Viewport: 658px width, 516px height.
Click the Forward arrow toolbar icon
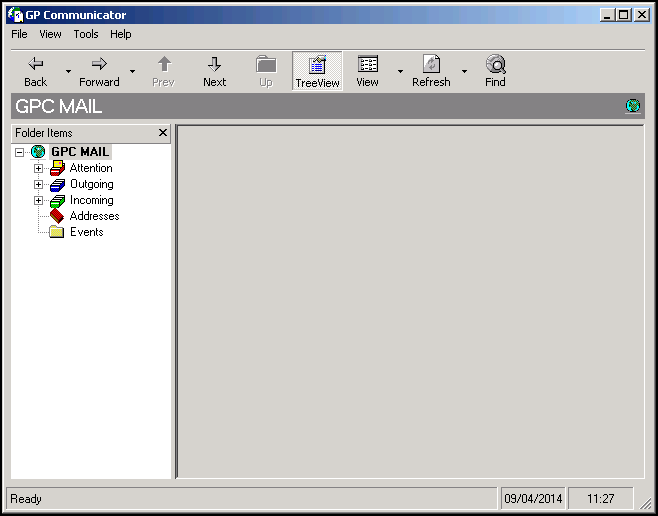(99, 65)
